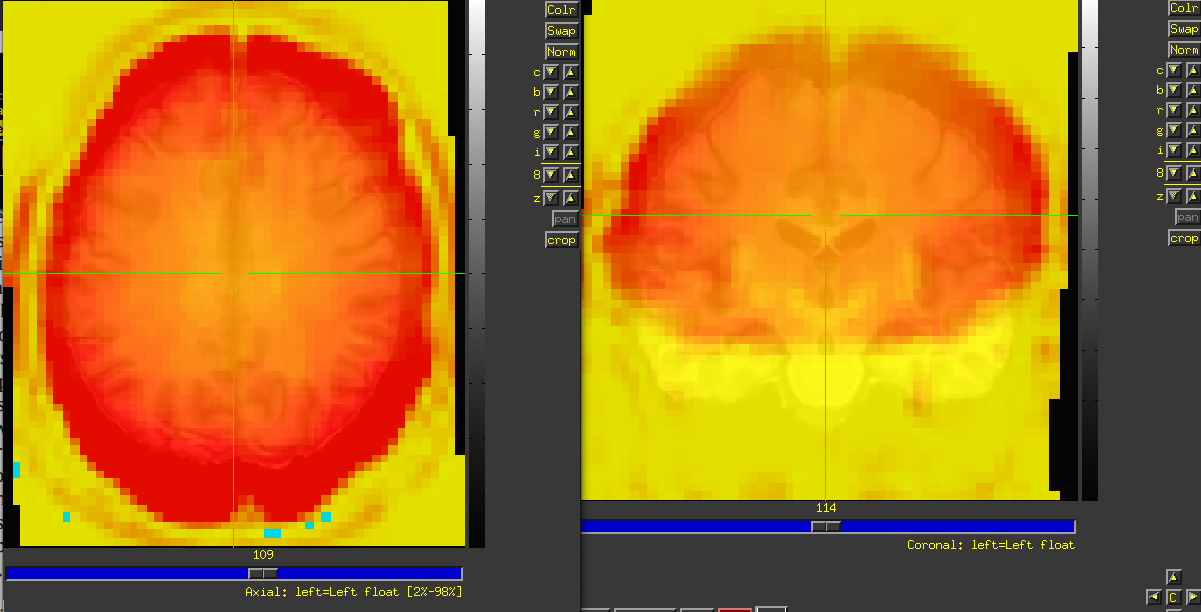Click crop button in coronal viewer
1201x612 pixels.
pos(1184,238)
